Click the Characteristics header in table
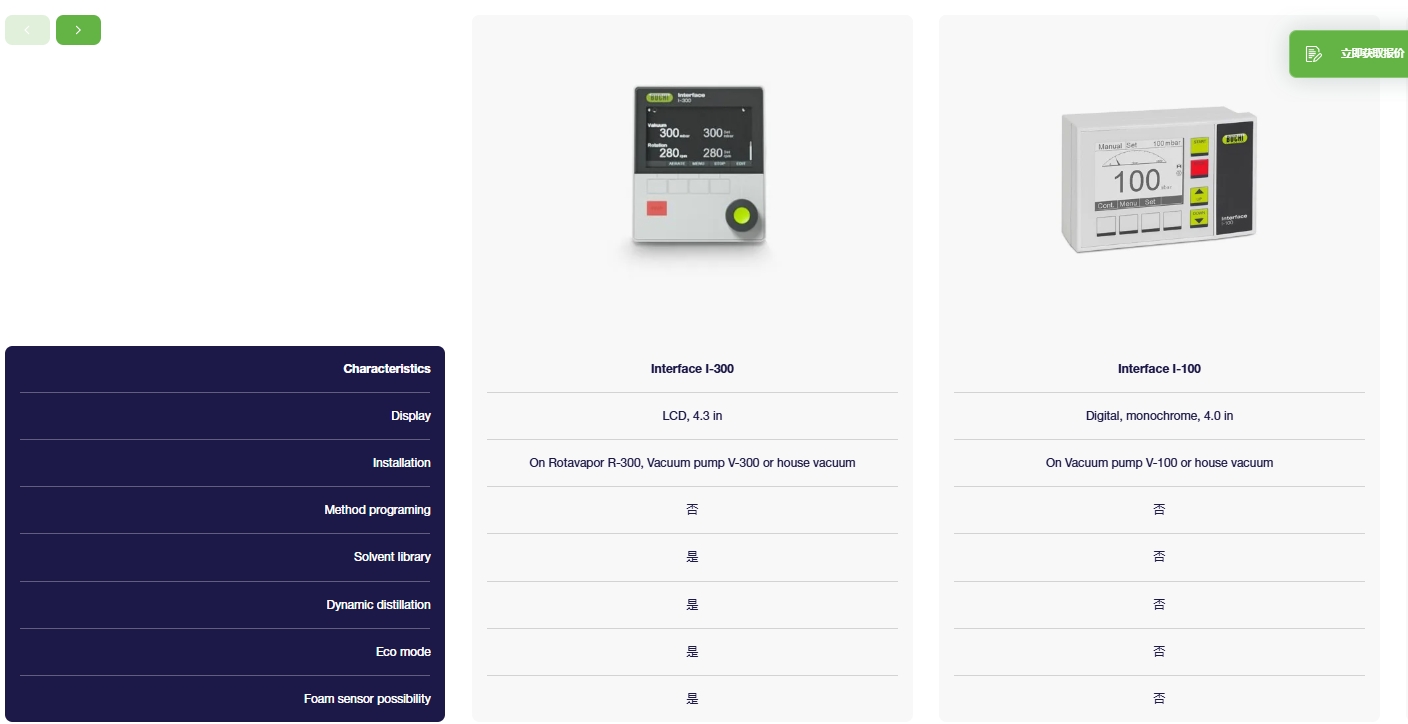 [386, 369]
